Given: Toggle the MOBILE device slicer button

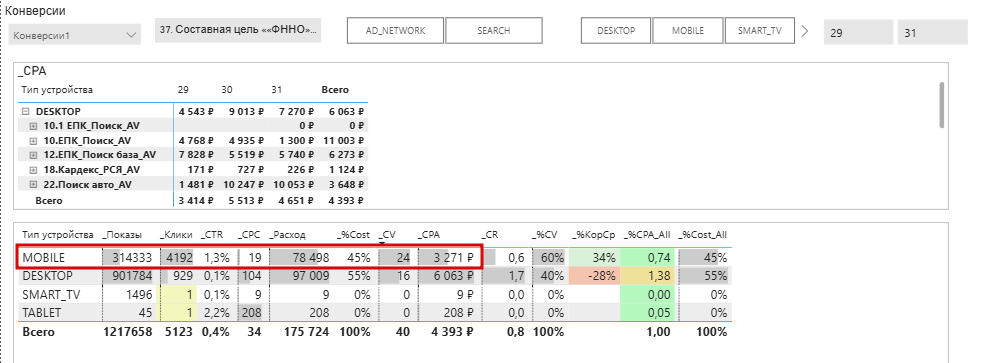Looking at the screenshot, I should point(688,30).
